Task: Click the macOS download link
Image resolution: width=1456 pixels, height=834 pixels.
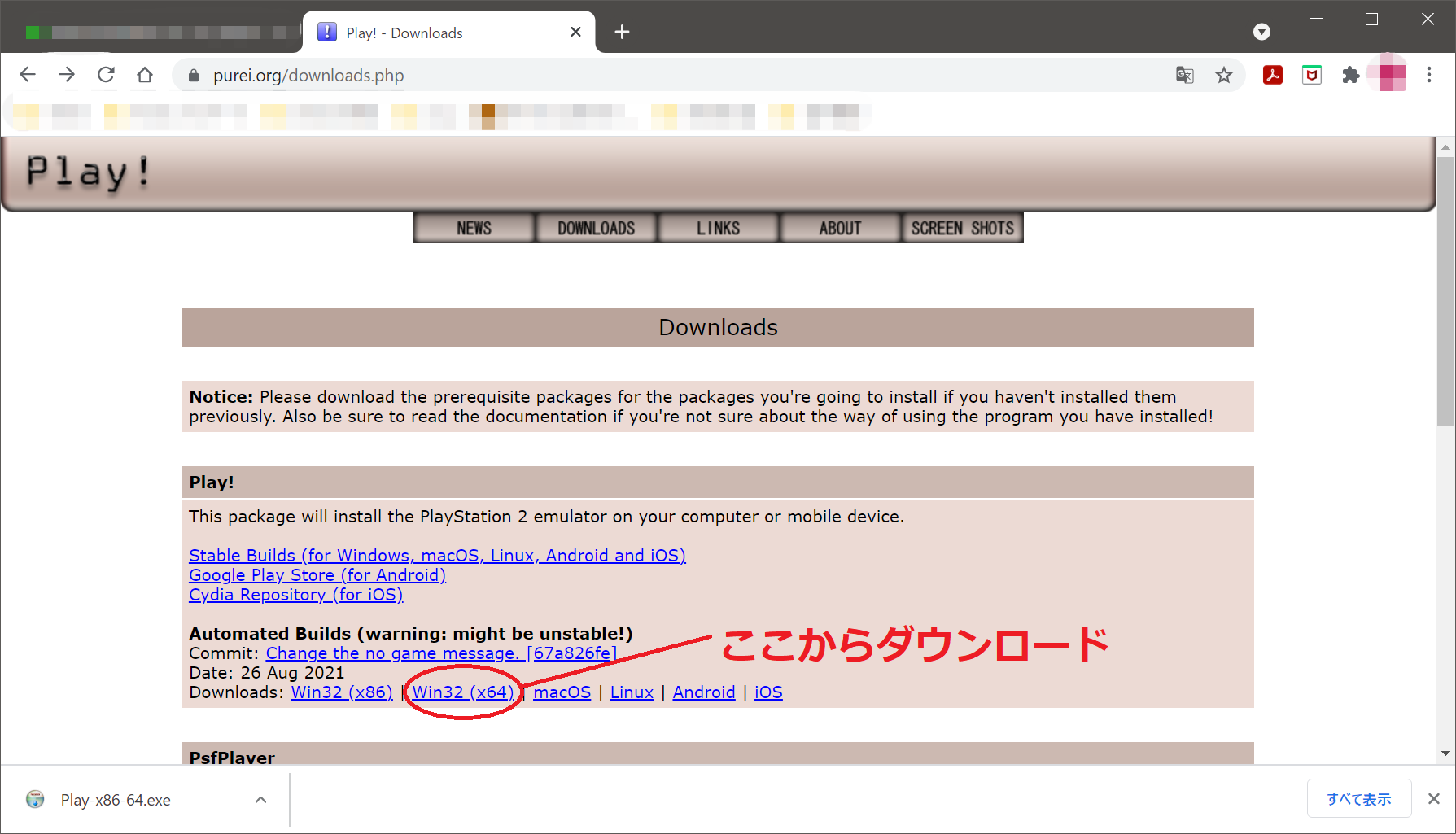Action: [x=562, y=692]
